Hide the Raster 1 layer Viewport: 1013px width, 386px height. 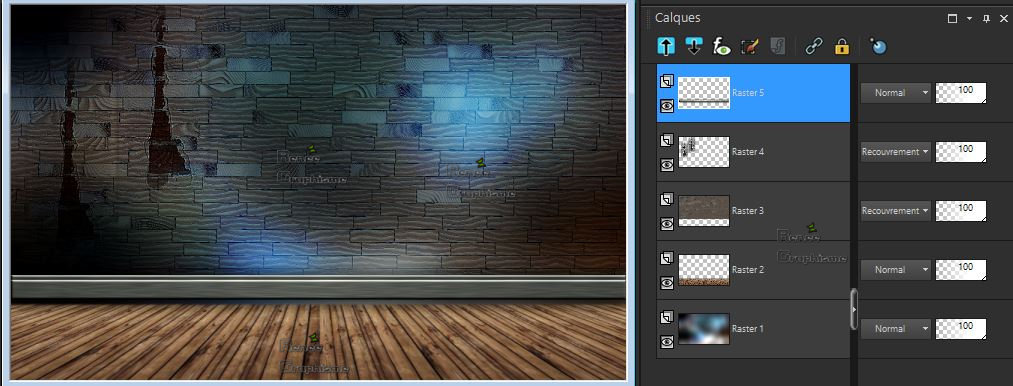(x=667, y=341)
